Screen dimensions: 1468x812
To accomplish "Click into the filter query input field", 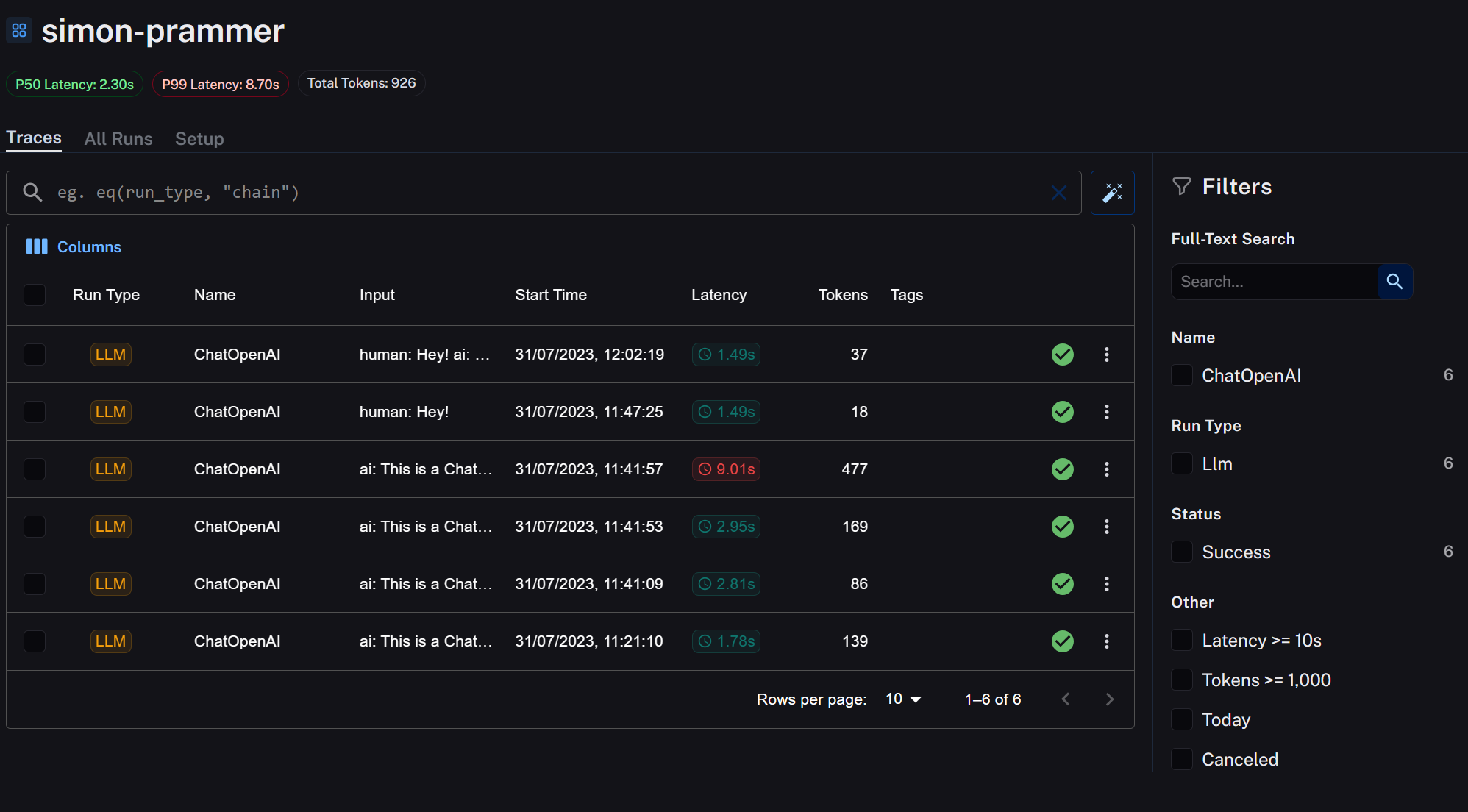I will tap(544, 193).
